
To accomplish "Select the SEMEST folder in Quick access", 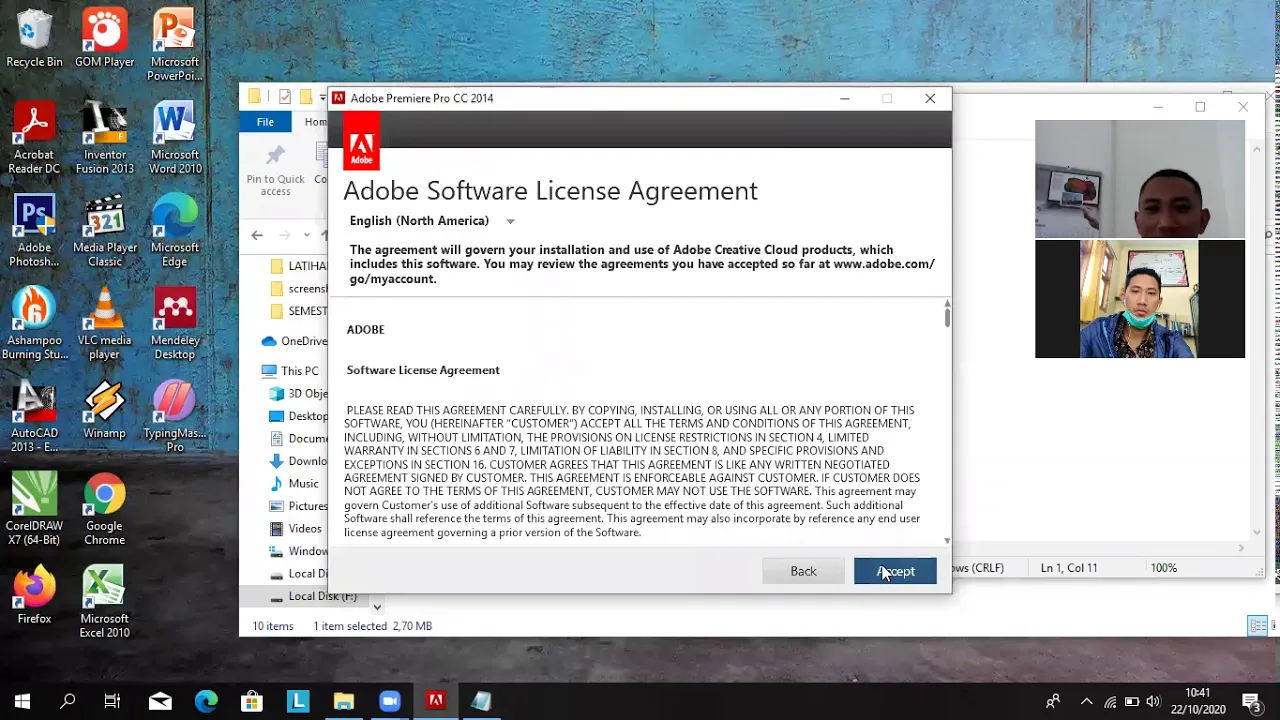I will [x=298, y=311].
